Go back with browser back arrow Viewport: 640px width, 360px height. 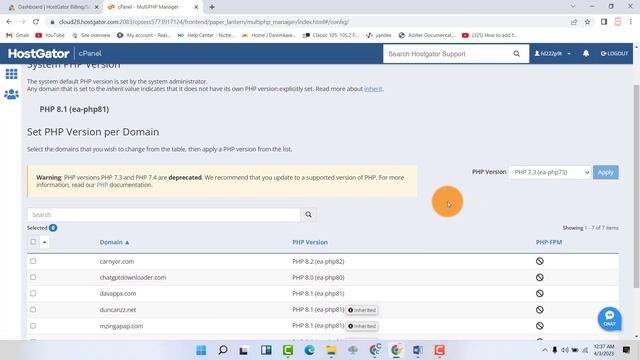click(9, 22)
